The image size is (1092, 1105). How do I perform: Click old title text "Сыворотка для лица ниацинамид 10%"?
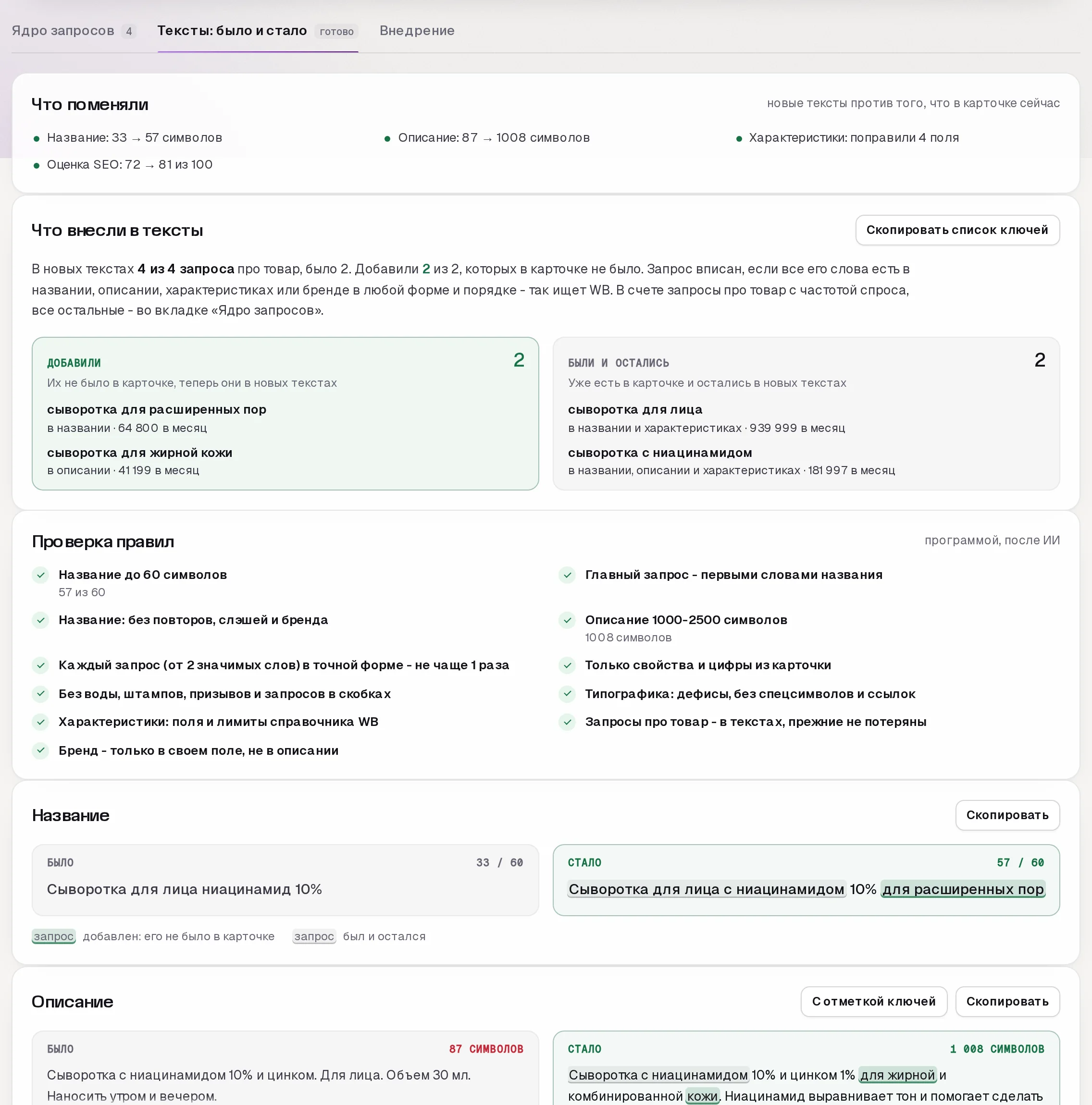184,889
